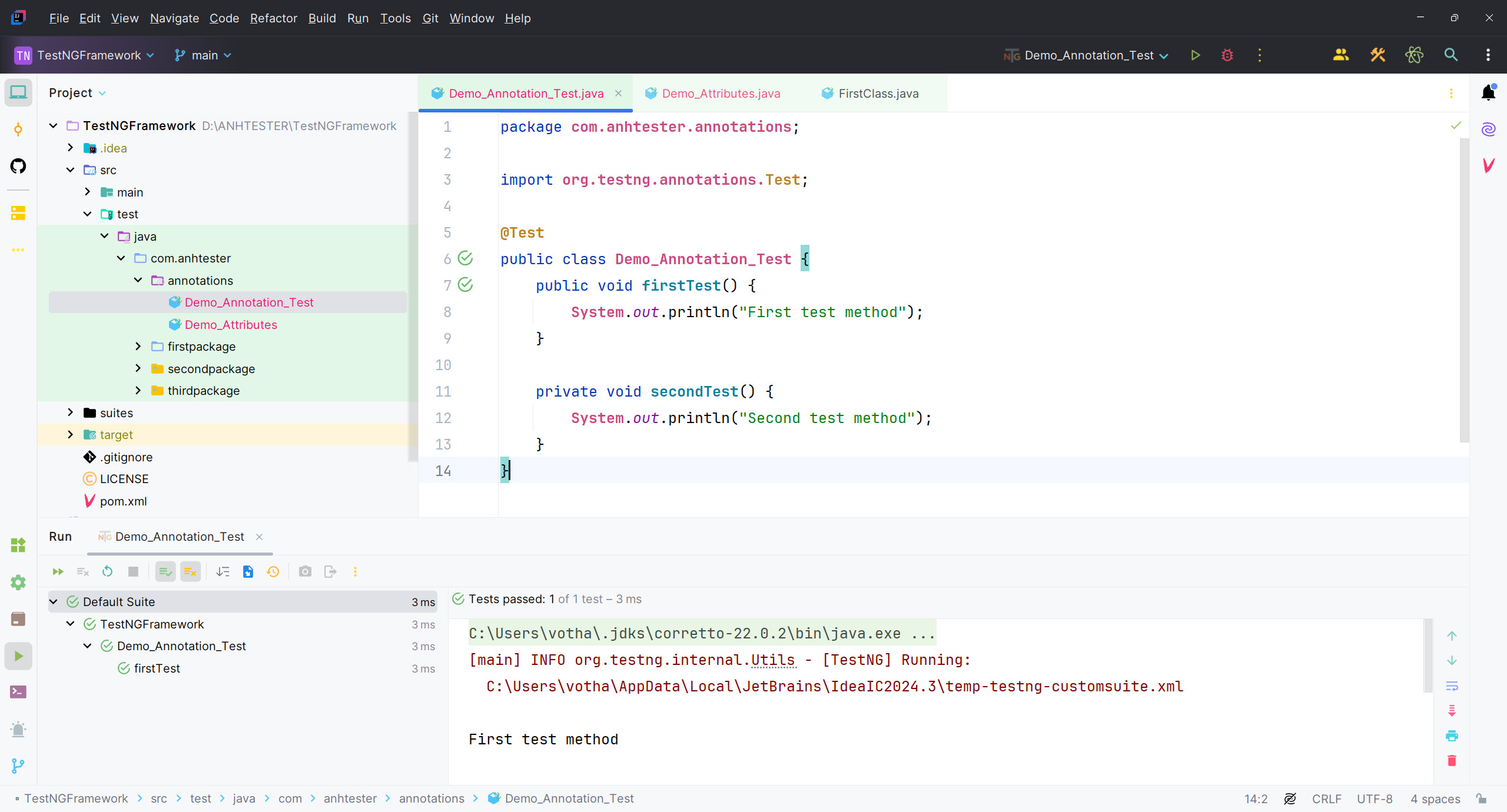Viewport: 1507px width, 812px height.
Task: Toggle the Project tool window button
Action: pyautogui.click(x=18, y=92)
